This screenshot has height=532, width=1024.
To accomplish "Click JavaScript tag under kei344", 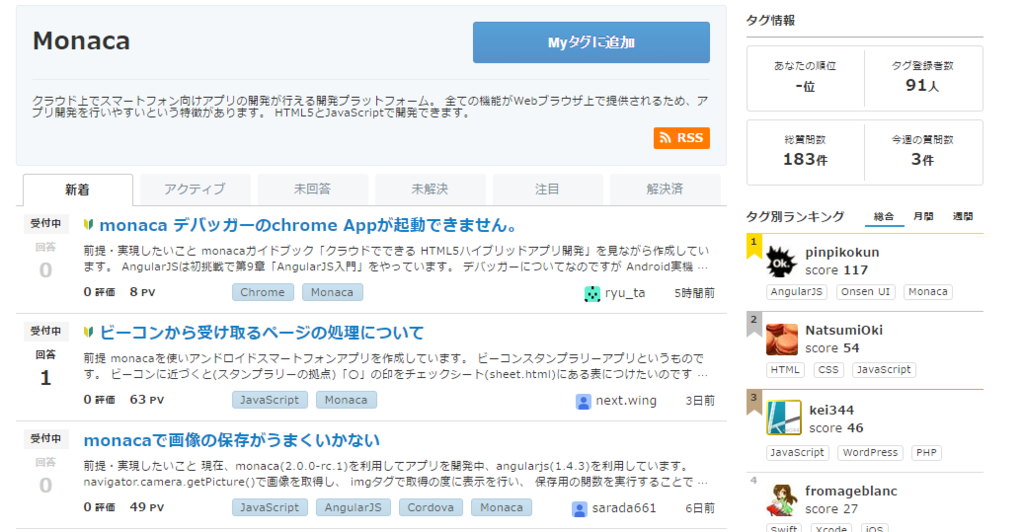I will click(797, 452).
